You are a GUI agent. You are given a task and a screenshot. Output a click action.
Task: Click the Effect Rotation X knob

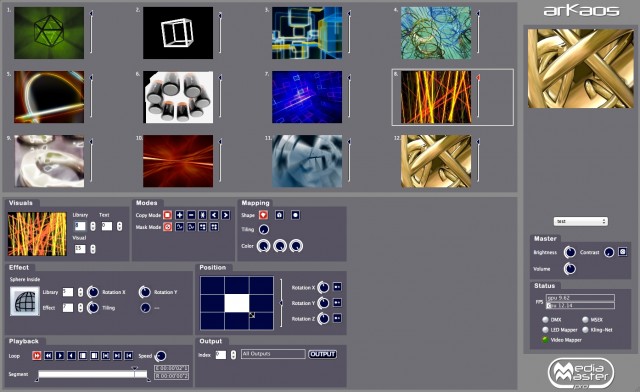[x=93, y=292]
